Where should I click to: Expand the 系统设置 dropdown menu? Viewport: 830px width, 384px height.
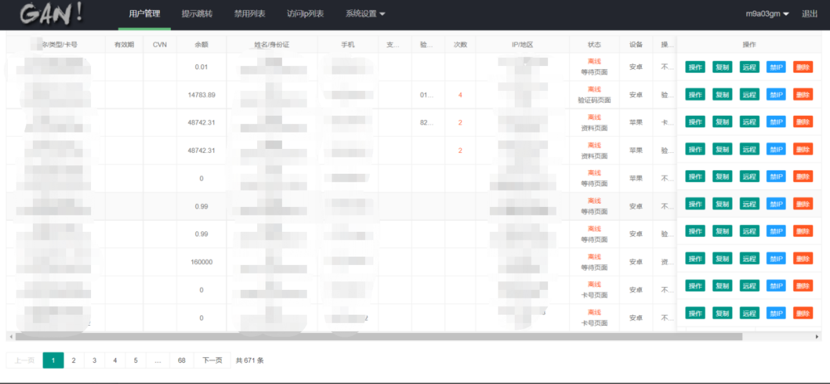(365, 14)
